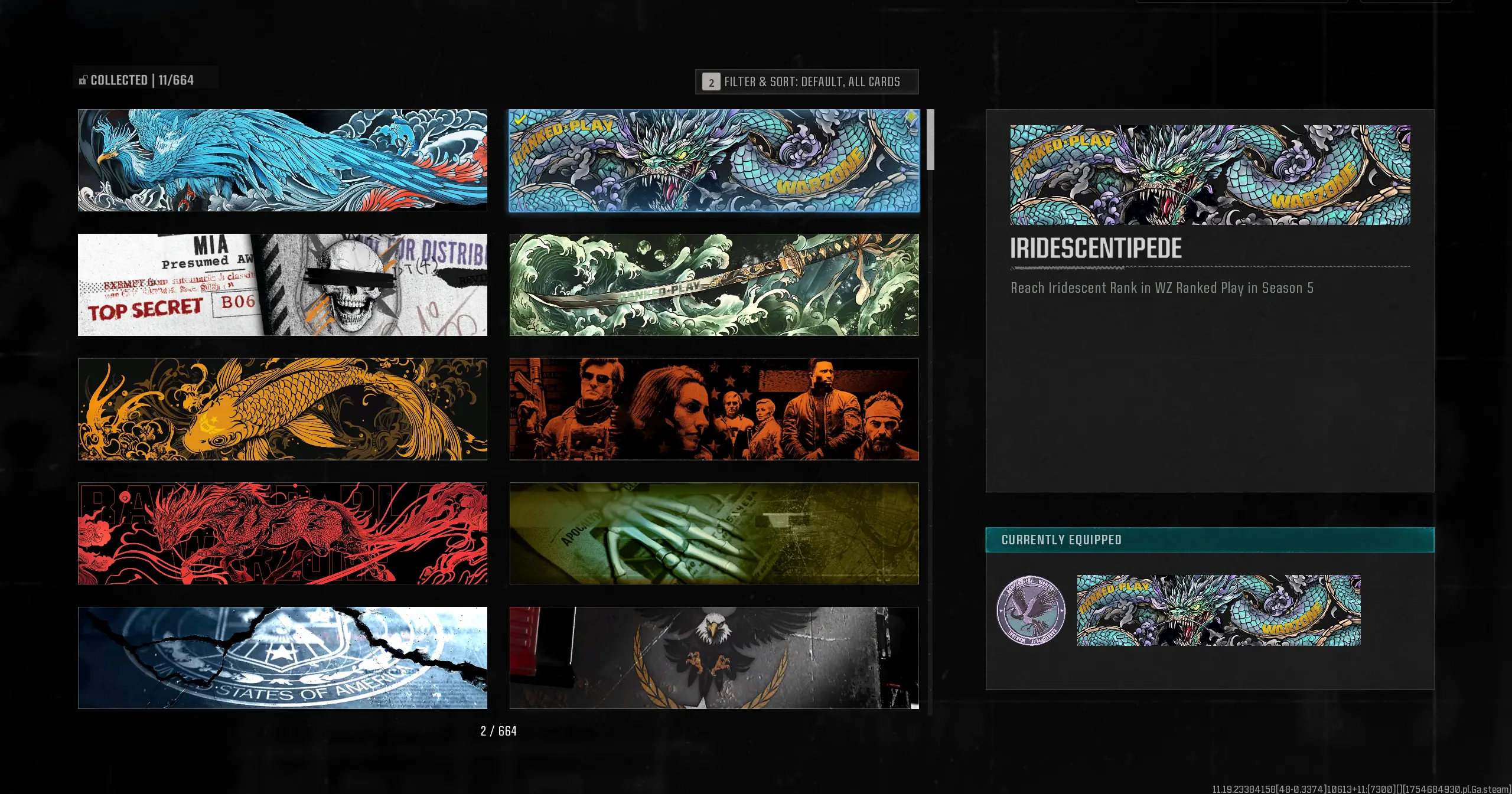Image resolution: width=1512 pixels, height=794 pixels.
Task: Select the golden koi fish calling card
Action: 282,409
